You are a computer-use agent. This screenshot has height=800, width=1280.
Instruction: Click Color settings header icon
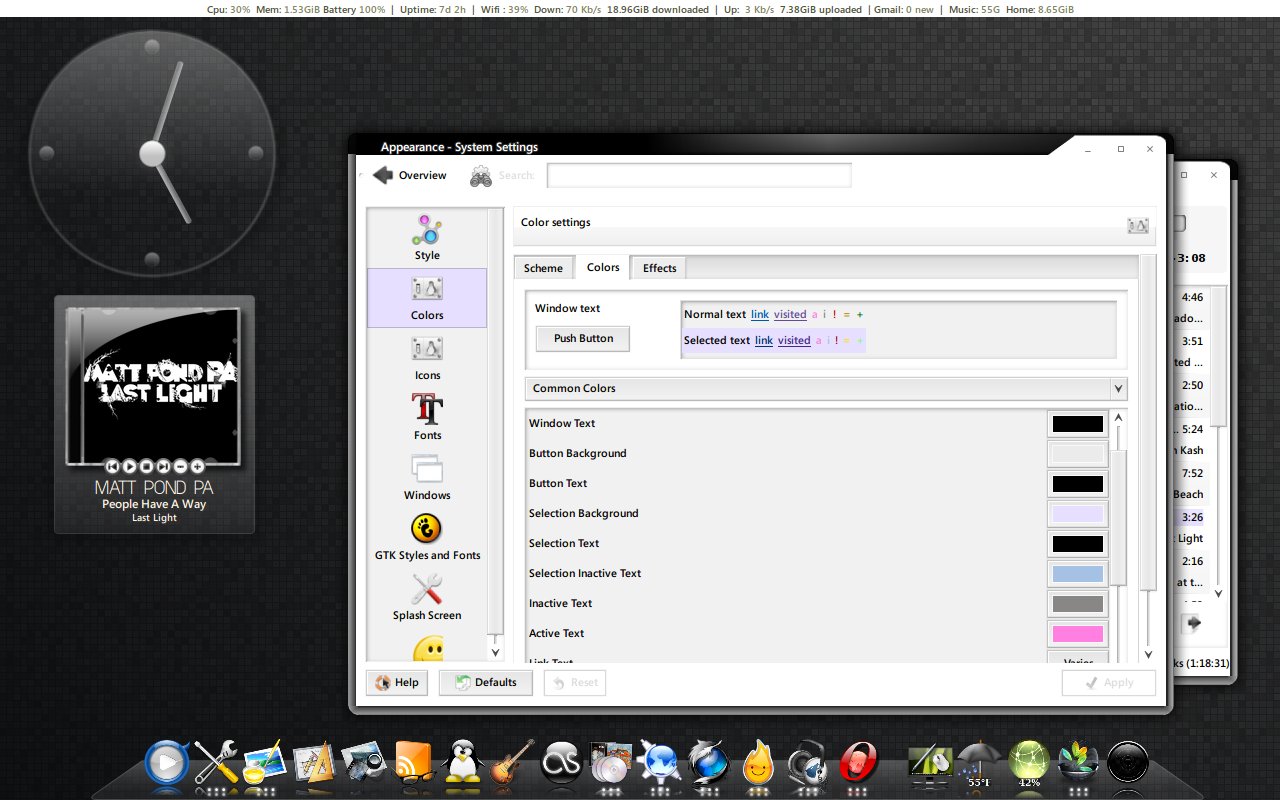(x=1137, y=225)
